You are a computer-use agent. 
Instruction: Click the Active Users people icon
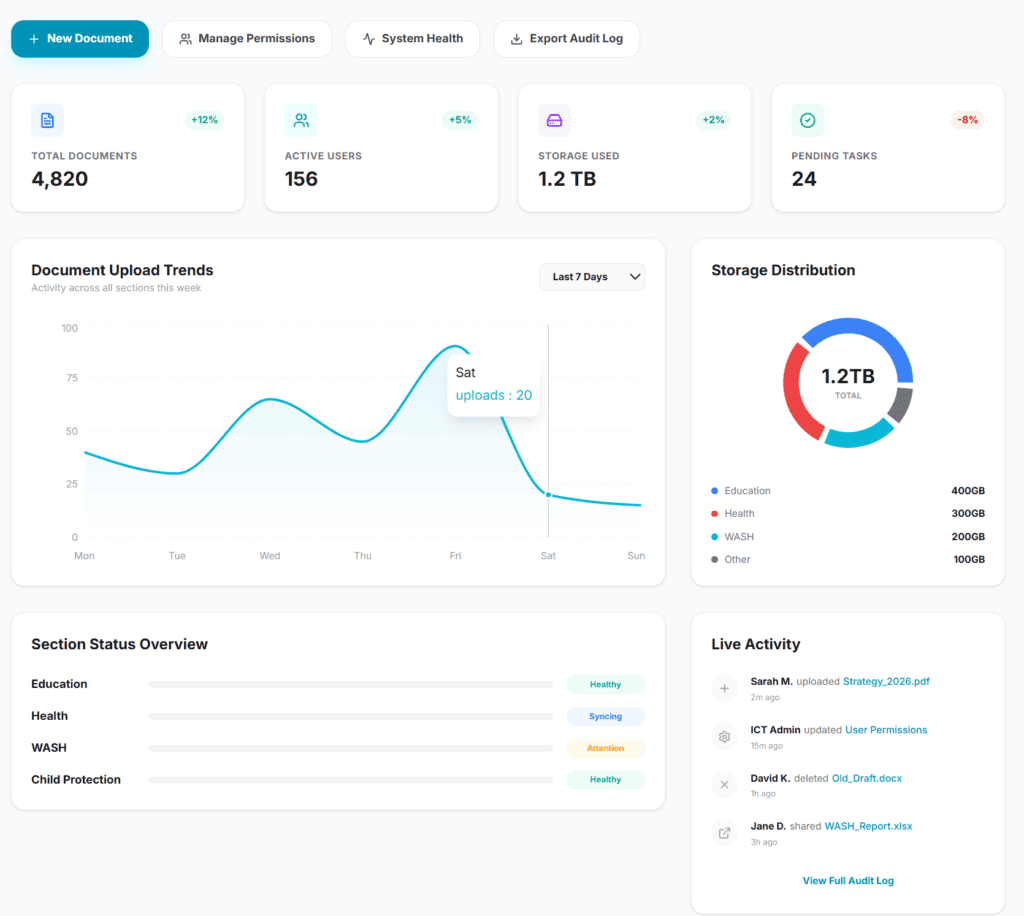point(301,120)
